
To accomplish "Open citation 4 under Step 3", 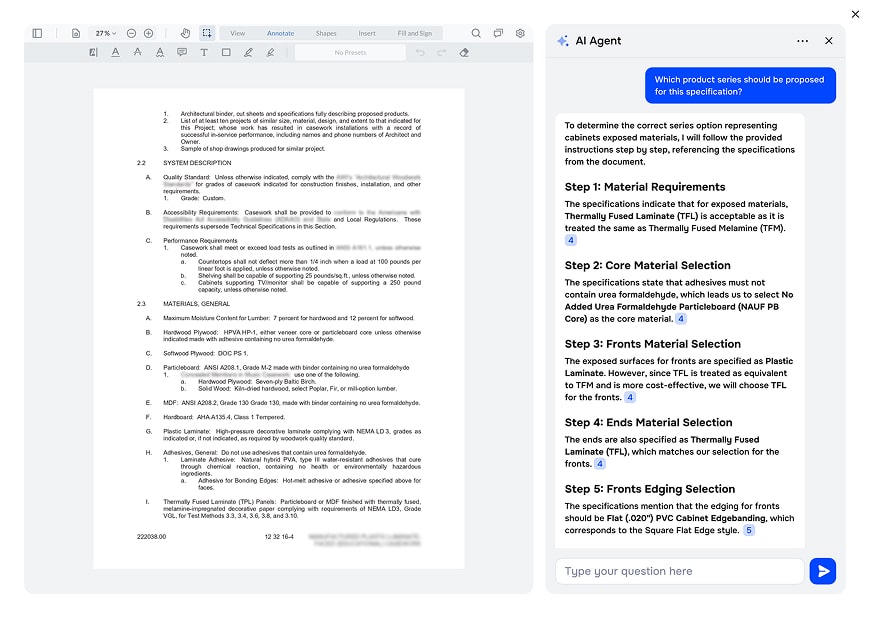I will click(x=630, y=397).
